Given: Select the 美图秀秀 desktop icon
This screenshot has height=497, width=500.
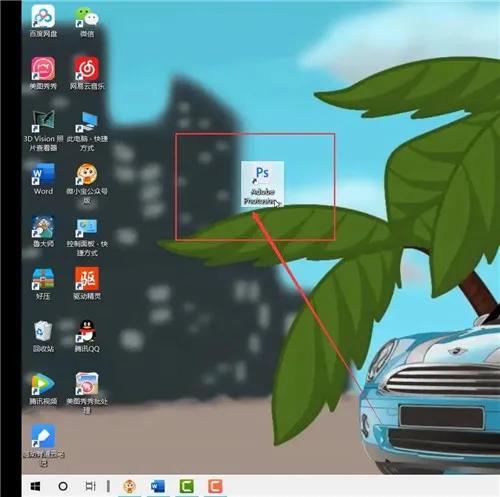Looking at the screenshot, I should [43, 74].
